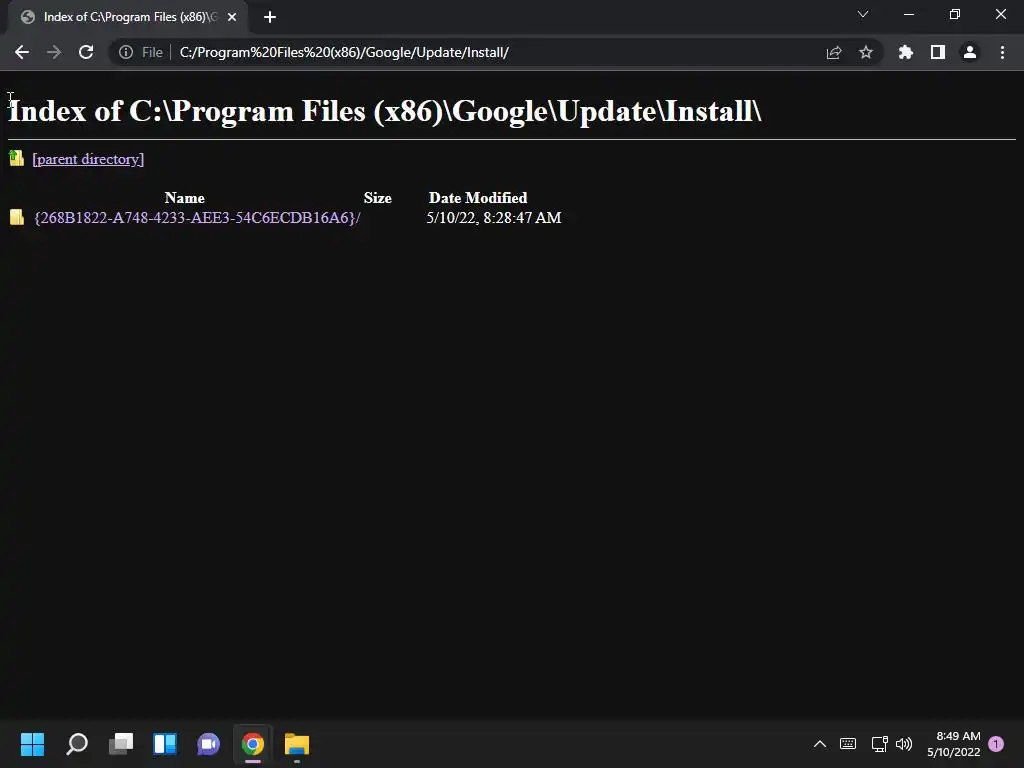Open the notification badge showing 1
The height and width of the screenshot is (768, 1024).
coord(996,744)
